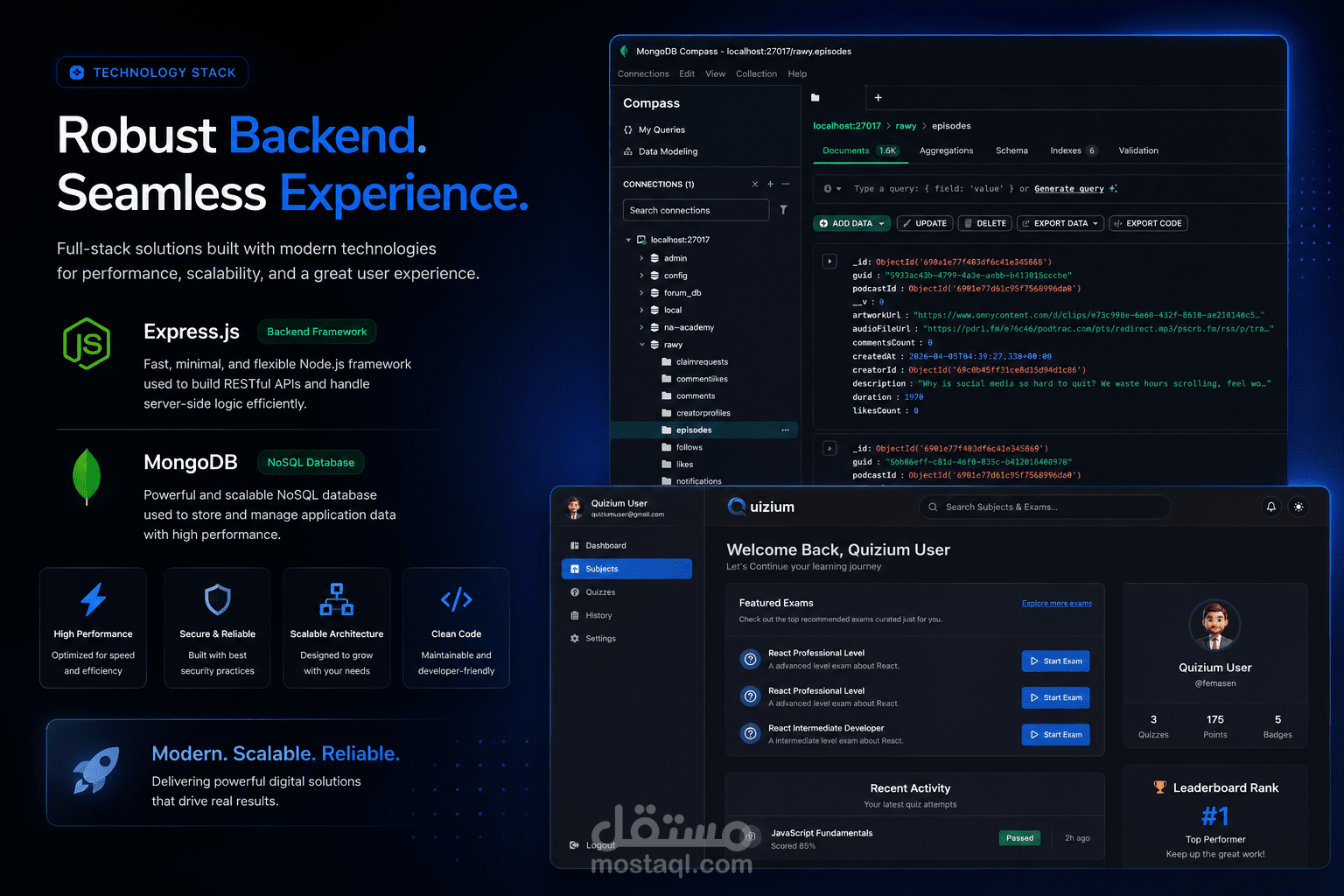The image size is (1344, 896).
Task: Click the localhost:27017 breadcrumb link
Action: point(847,126)
